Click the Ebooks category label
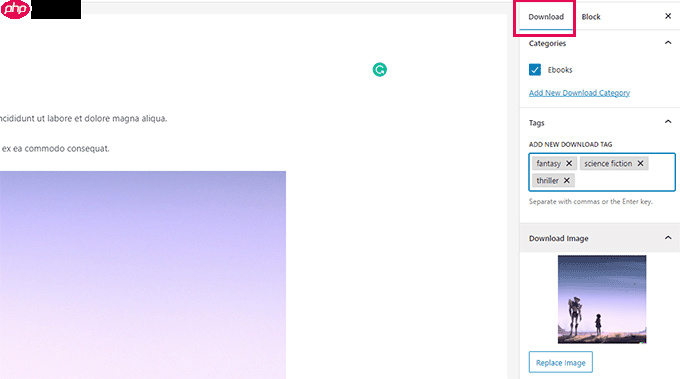Image resolution: width=680 pixels, height=379 pixels. pos(560,70)
